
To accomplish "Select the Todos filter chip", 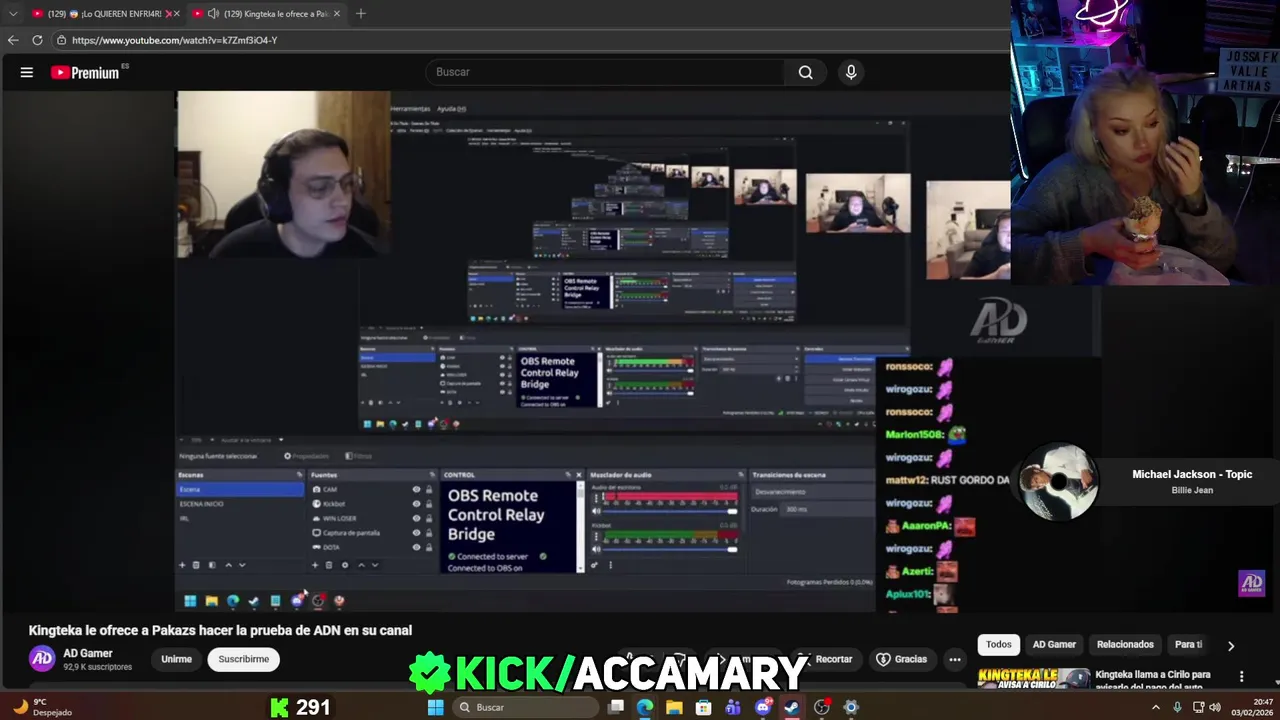I will (x=998, y=645).
